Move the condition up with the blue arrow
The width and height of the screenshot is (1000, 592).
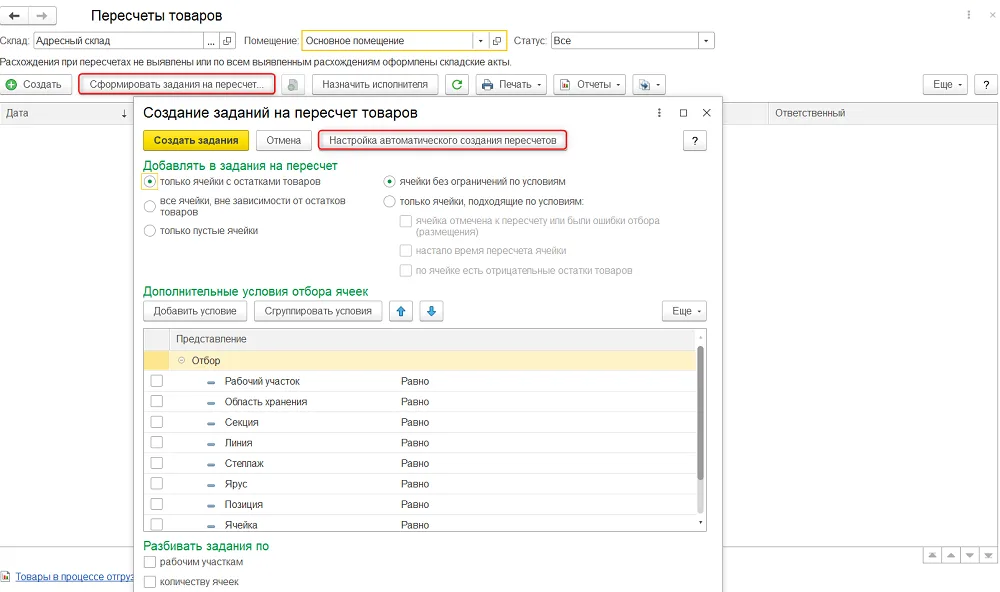[x=401, y=311]
